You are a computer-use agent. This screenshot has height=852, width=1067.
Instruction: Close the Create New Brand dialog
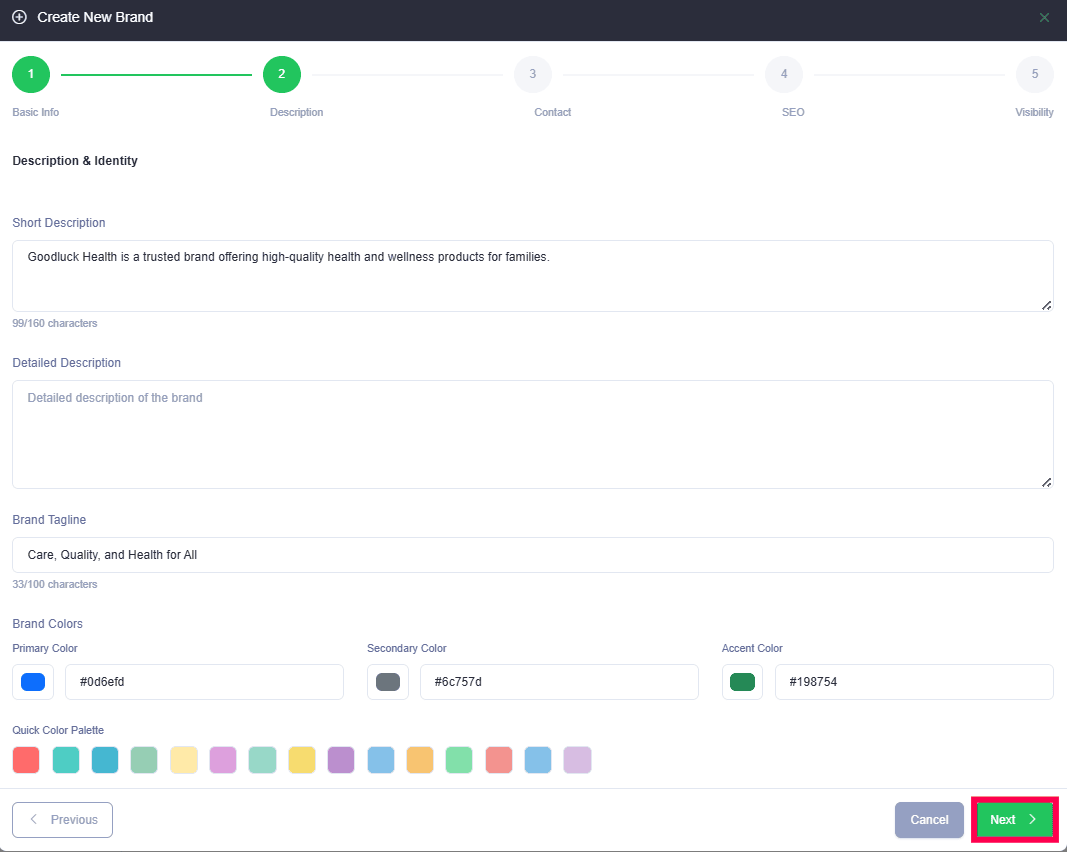(x=1044, y=18)
